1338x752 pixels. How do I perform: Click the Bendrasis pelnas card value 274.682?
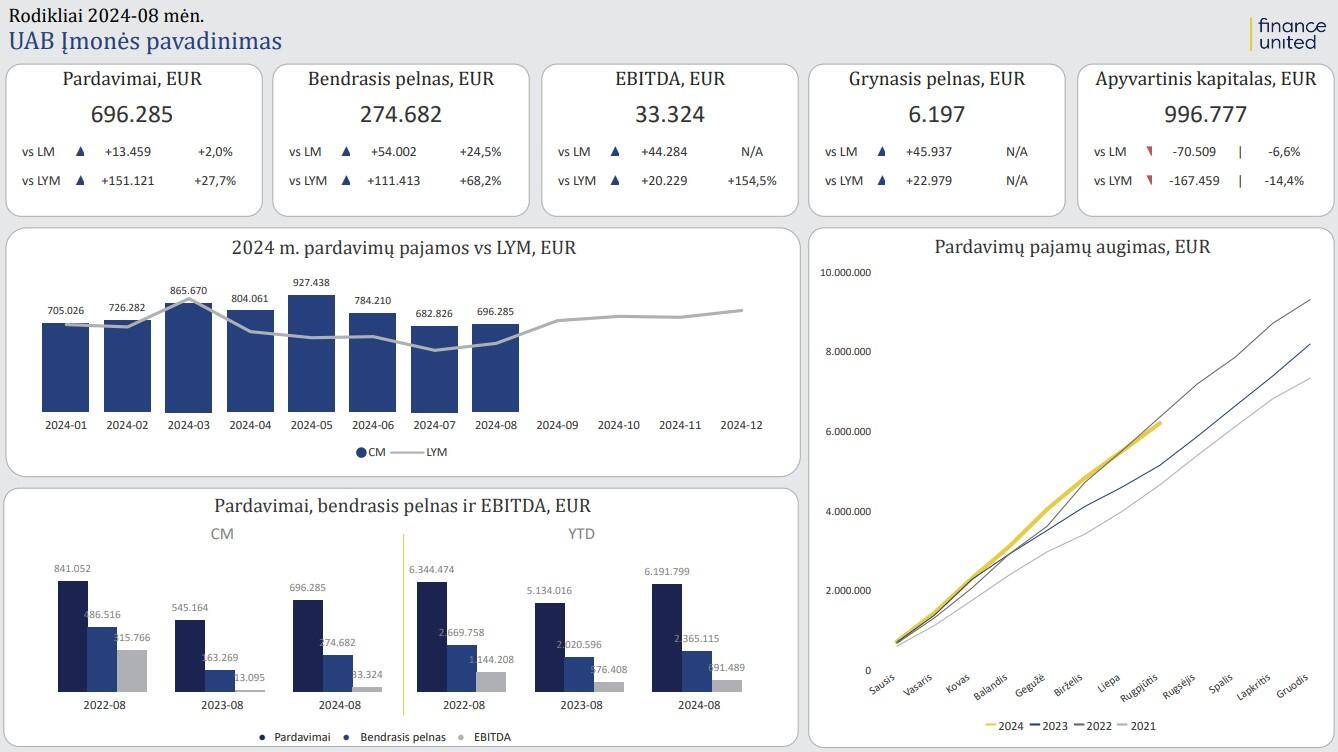coord(401,114)
